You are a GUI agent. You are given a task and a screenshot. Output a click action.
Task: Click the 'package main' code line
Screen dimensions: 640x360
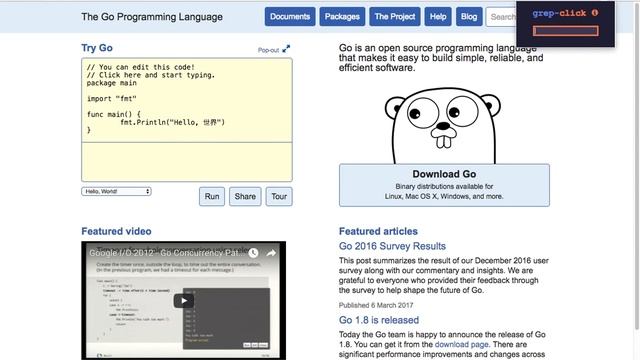tap(112, 83)
